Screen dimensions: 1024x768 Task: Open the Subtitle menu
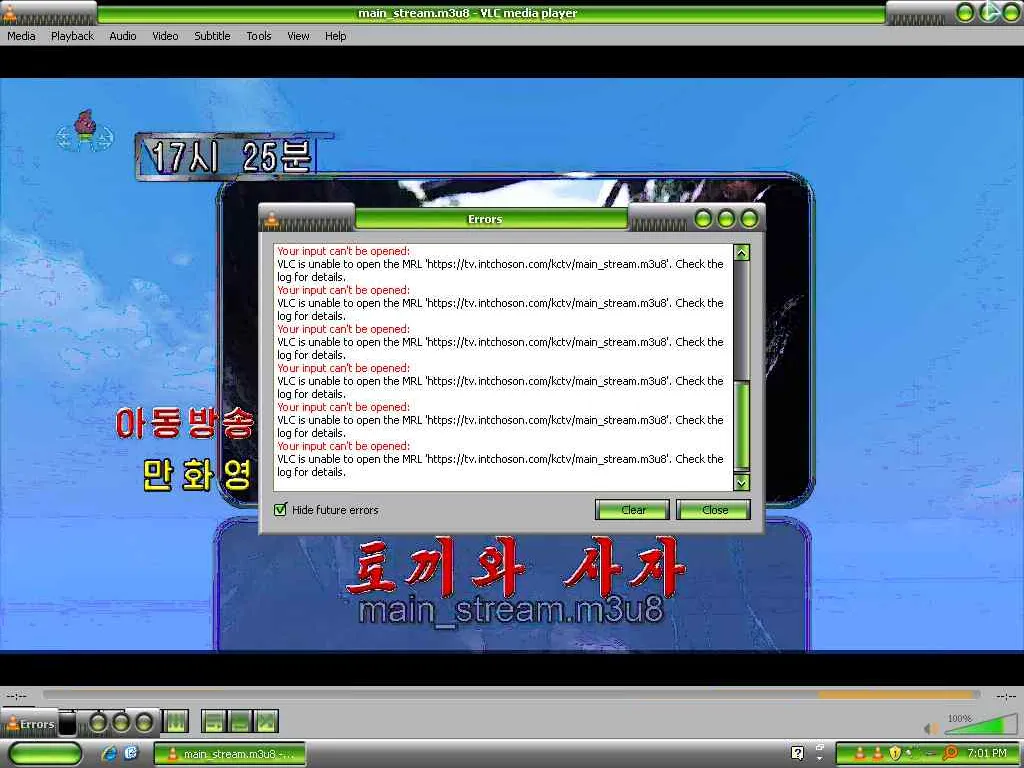pos(212,36)
